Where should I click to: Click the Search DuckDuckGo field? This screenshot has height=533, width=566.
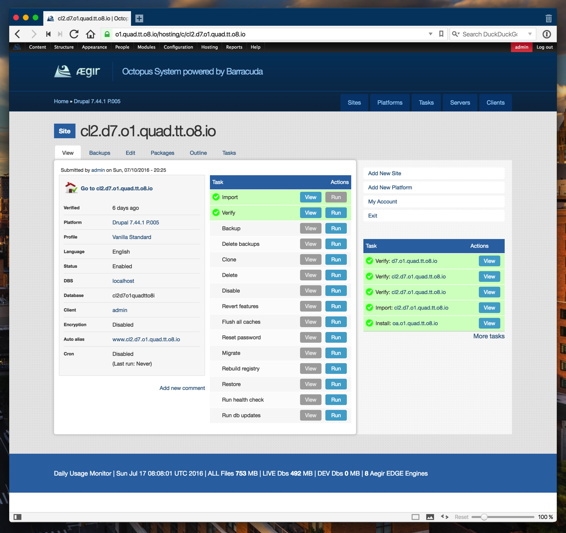click(492, 34)
